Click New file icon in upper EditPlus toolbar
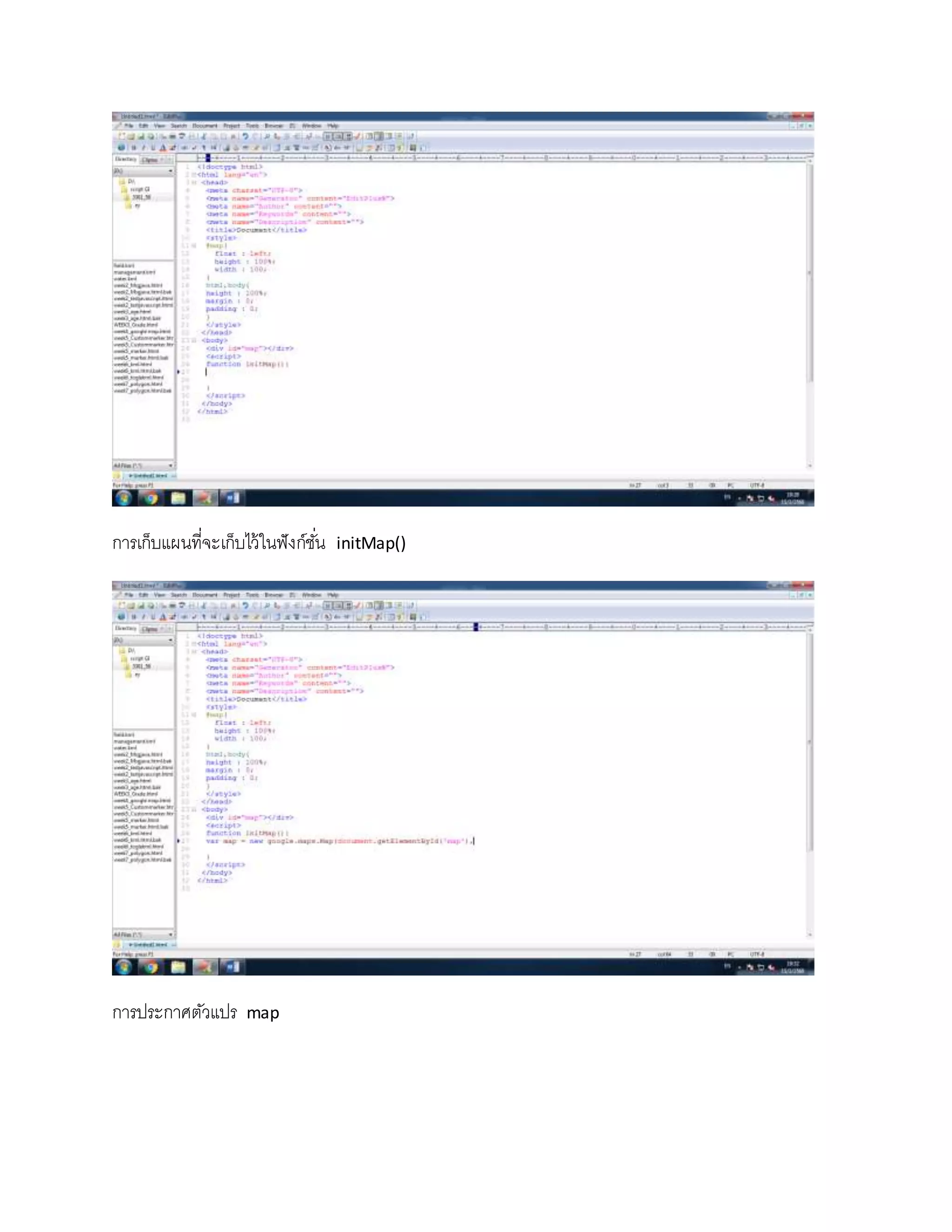The image size is (952, 1232). click(x=121, y=136)
